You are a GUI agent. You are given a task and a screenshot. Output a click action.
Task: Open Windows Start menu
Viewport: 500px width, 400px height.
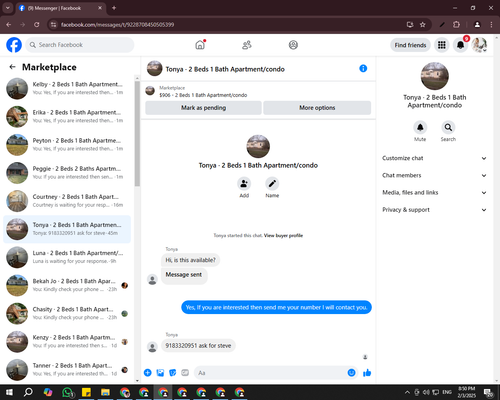click(9, 392)
